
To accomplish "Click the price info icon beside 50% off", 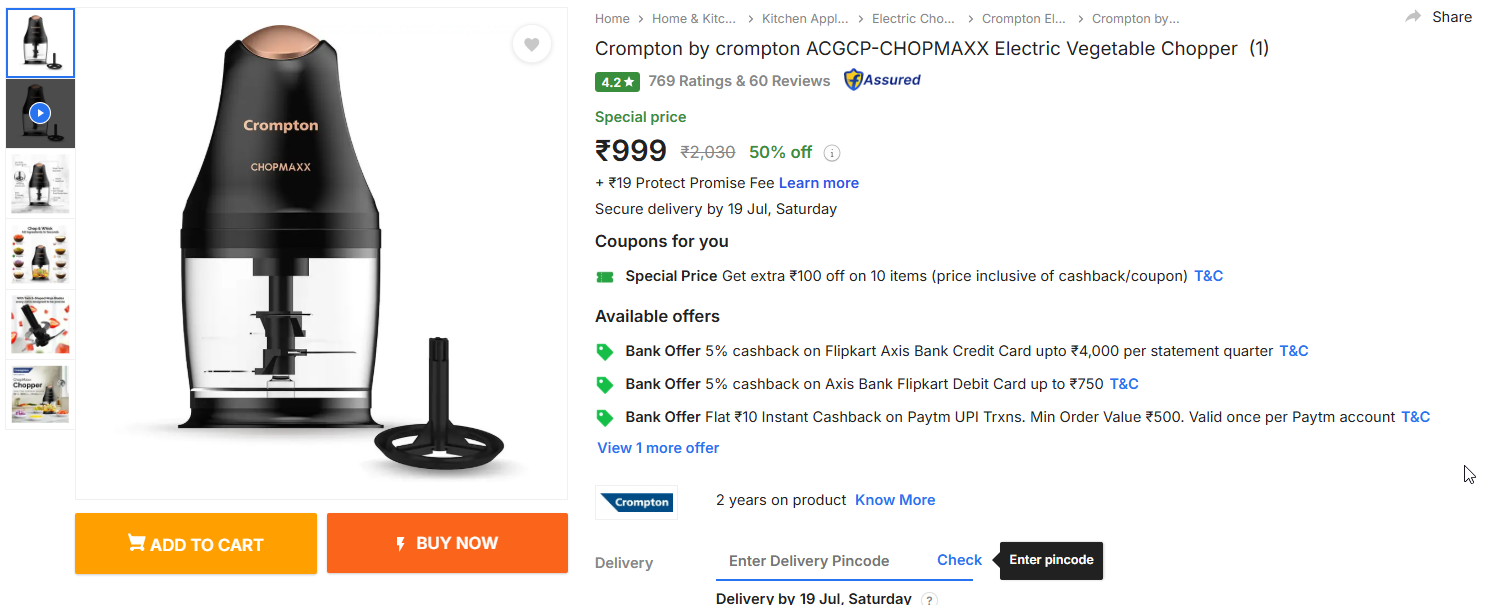I will (832, 153).
